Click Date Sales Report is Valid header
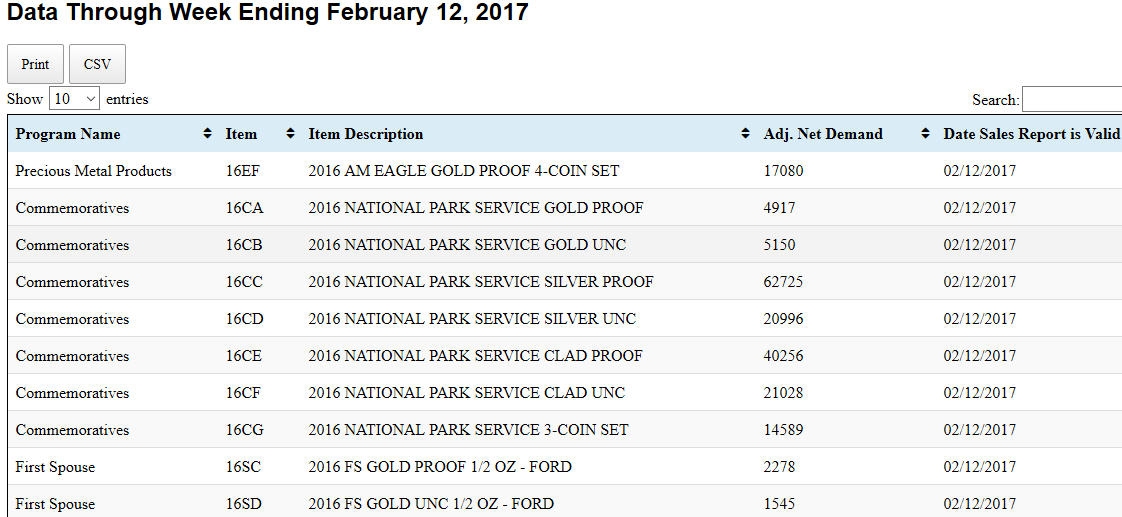The image size is (1122, 517). [1030, 134]
